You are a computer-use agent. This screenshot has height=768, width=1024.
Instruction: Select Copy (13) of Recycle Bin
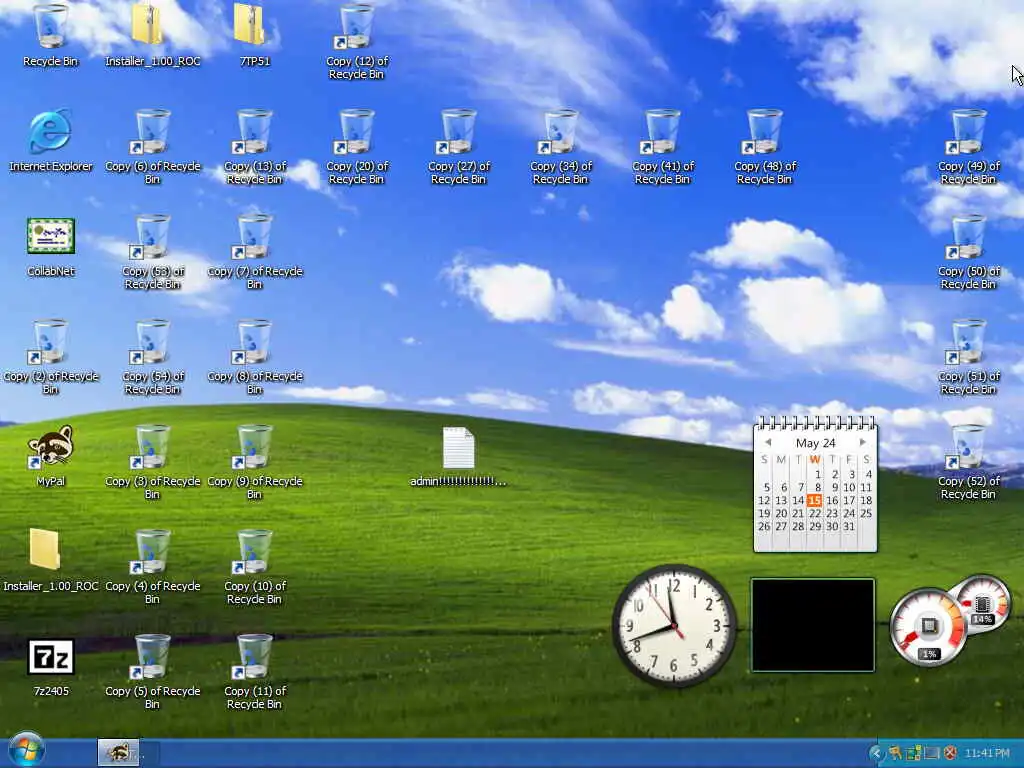point(254,147)
